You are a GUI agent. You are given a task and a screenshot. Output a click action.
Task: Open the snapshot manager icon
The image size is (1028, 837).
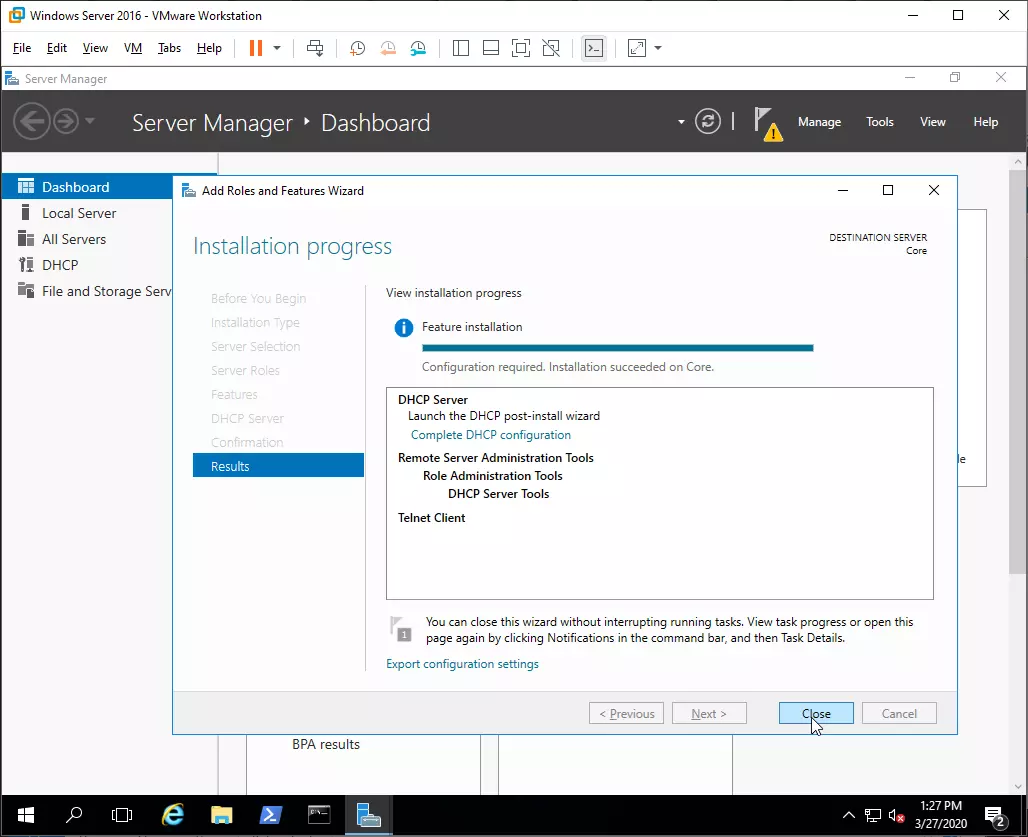point(418,48)
